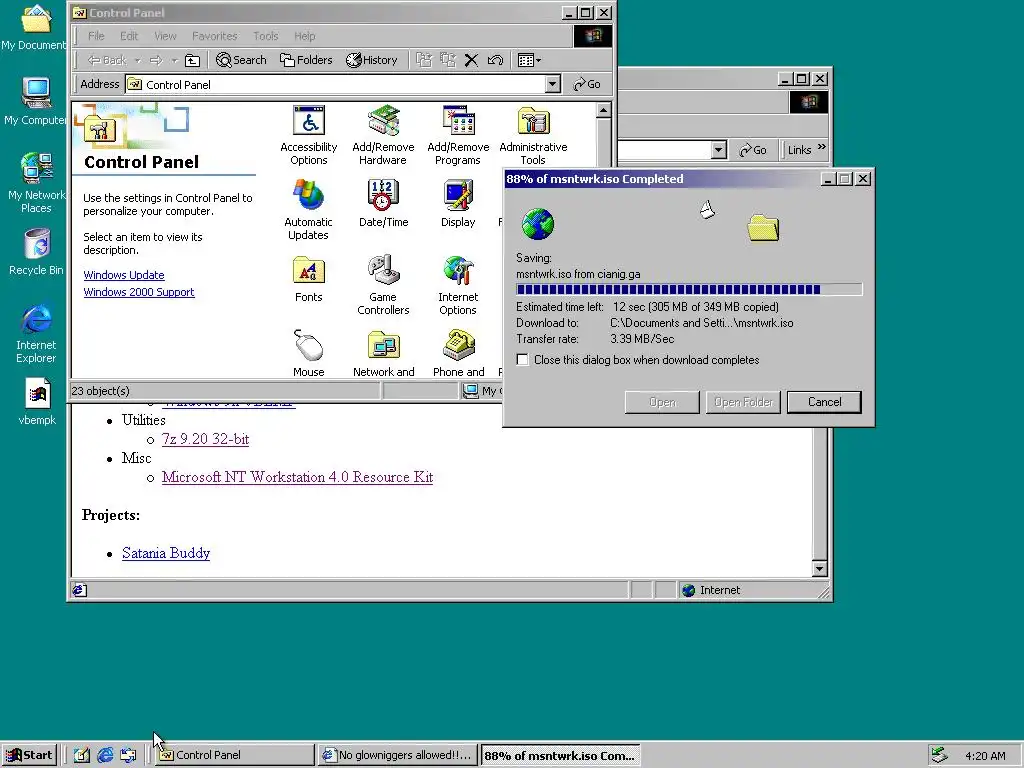The width and height of the screenshot is (1024, 768).
Task: Click the Search toolbar button
Action: point(241,60)
